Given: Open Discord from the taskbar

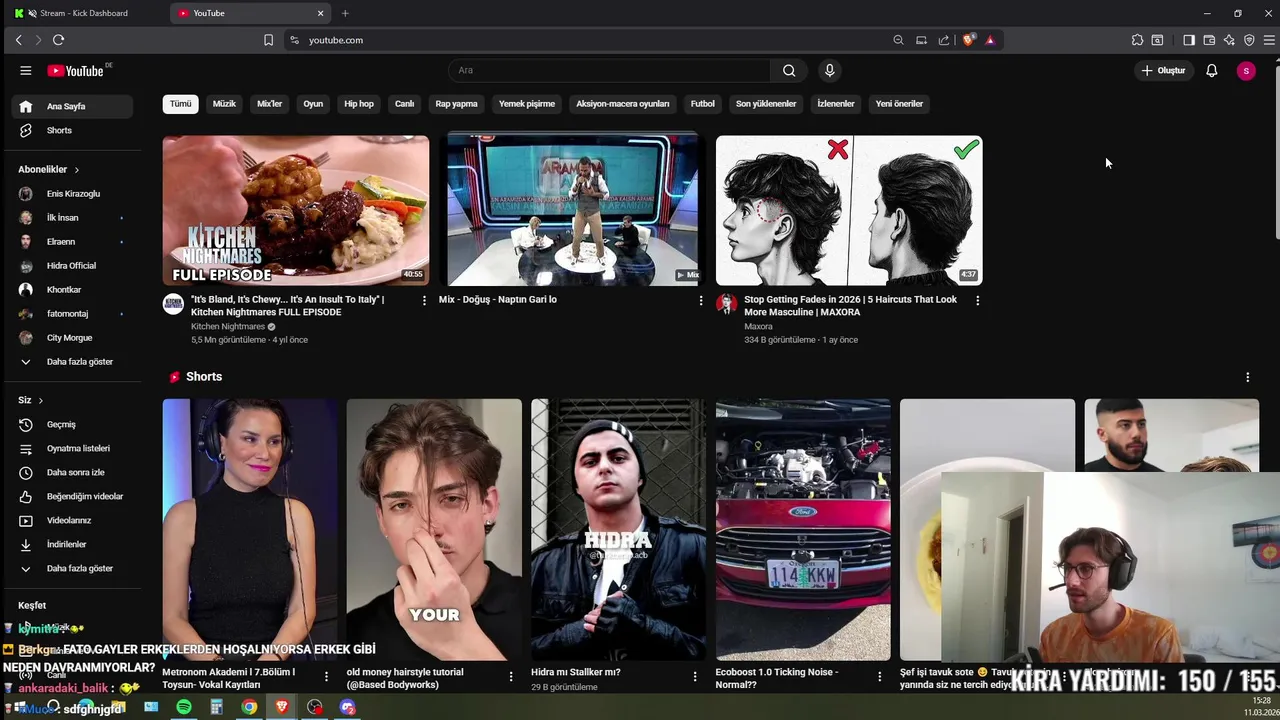Looking at the screenshot, I should [x=347, y=707].
